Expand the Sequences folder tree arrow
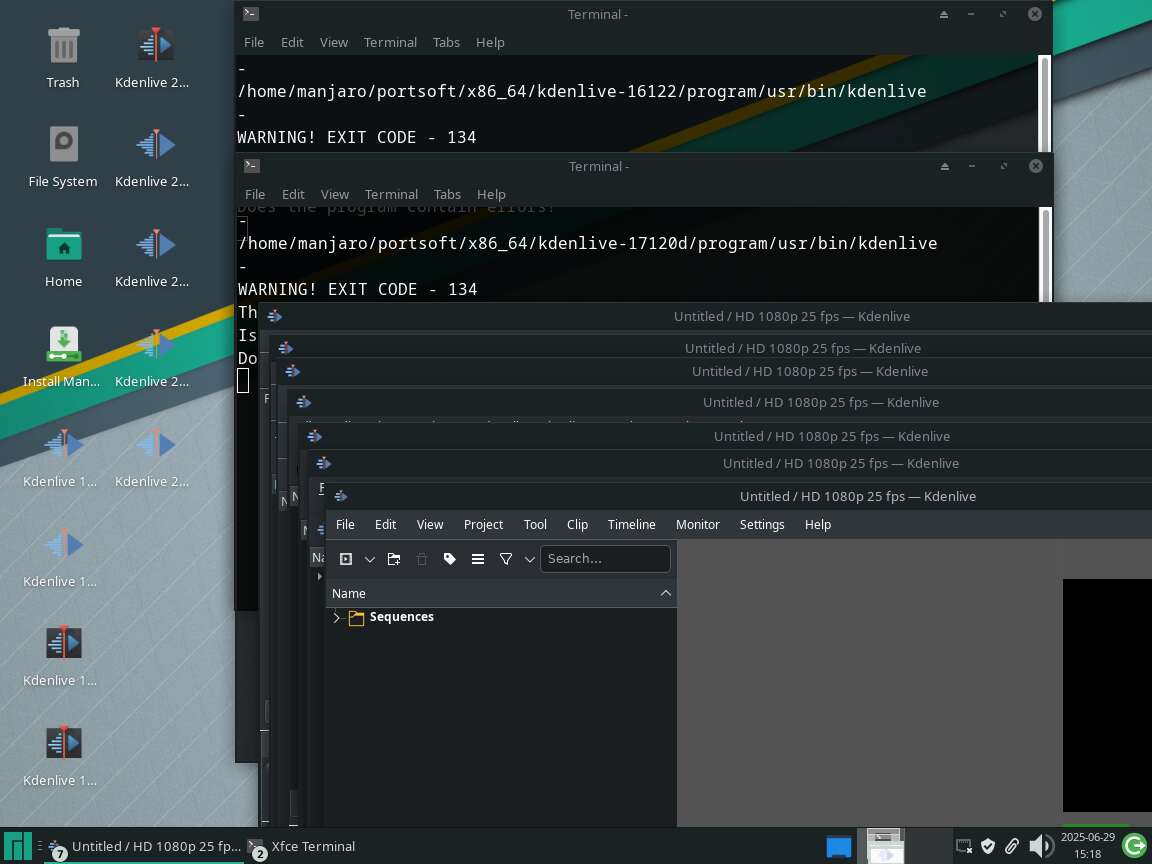1152x864 pixels. click(x=337, y=618)
